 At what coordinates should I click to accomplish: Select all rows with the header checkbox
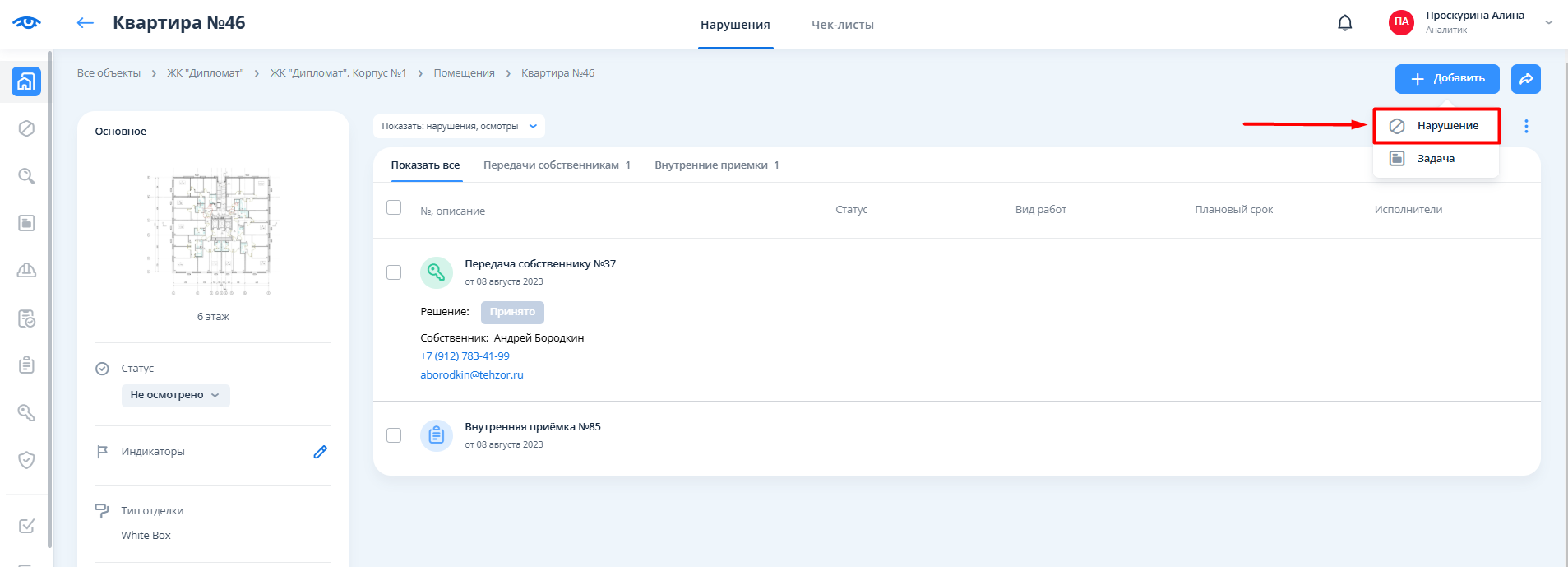pyautogui.click(x=394, y=207)
